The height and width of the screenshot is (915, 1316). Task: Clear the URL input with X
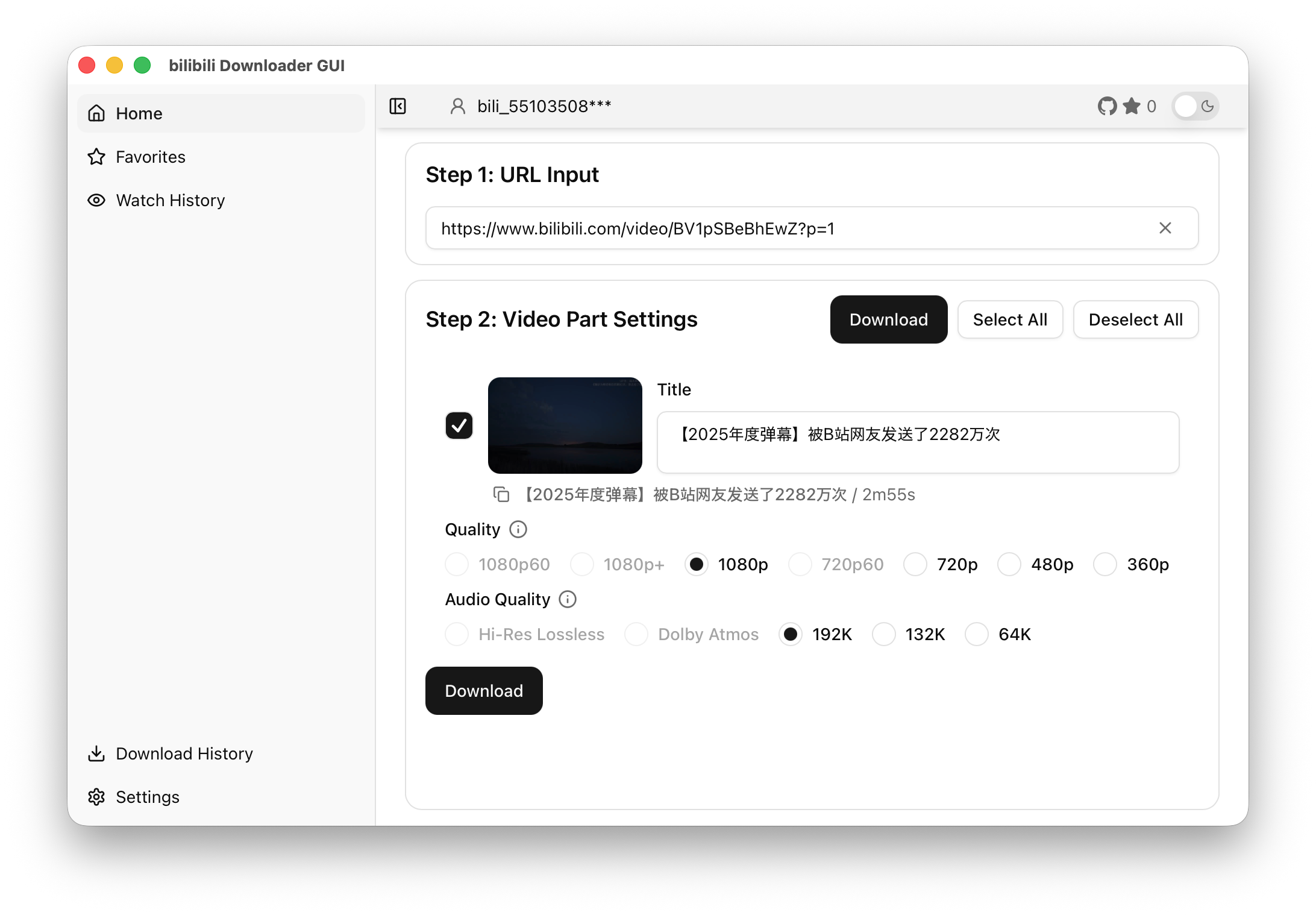(1165, 228)
